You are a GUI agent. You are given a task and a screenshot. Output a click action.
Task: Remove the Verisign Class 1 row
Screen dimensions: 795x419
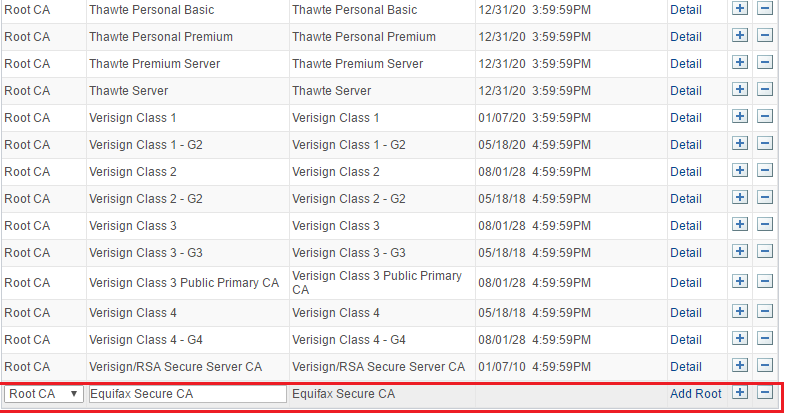coord(765,117)
